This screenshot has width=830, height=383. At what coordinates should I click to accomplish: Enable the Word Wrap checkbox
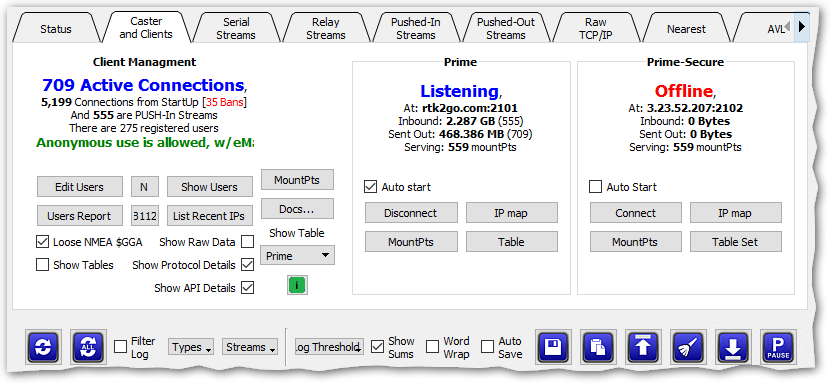click(x=433, y=347)
